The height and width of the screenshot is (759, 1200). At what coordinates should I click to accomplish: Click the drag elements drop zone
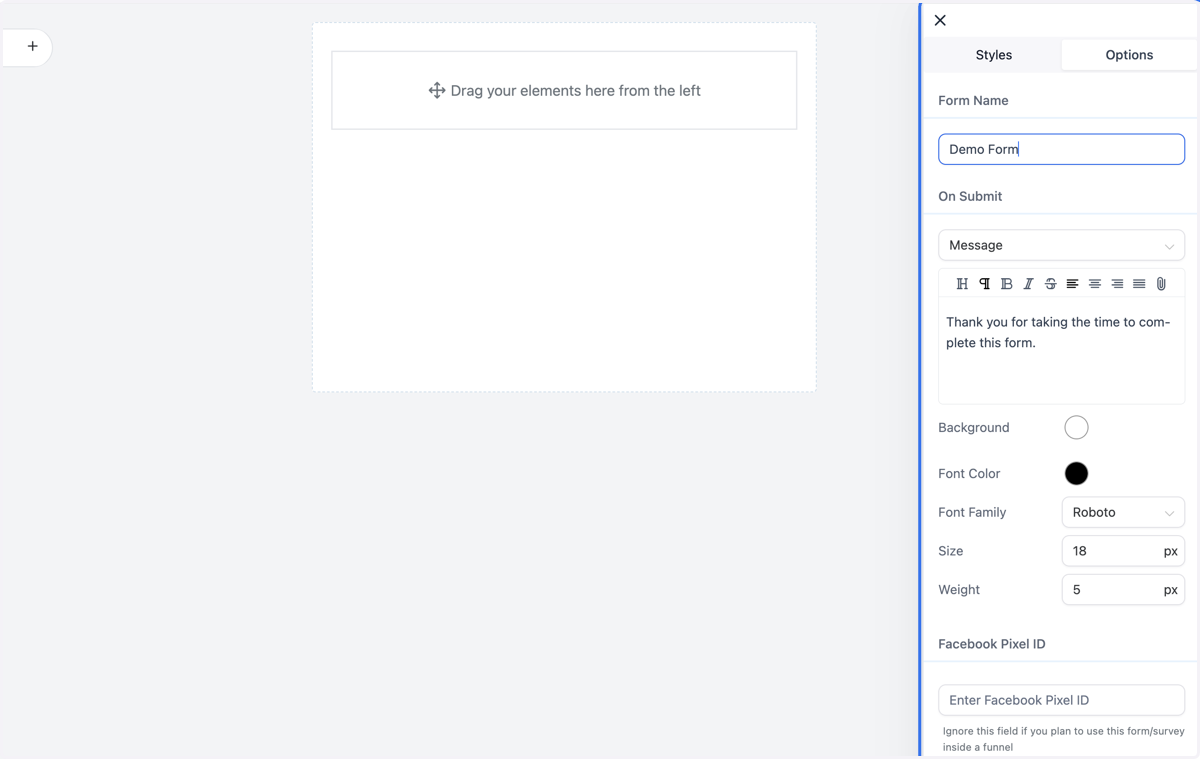coord(564,90)
